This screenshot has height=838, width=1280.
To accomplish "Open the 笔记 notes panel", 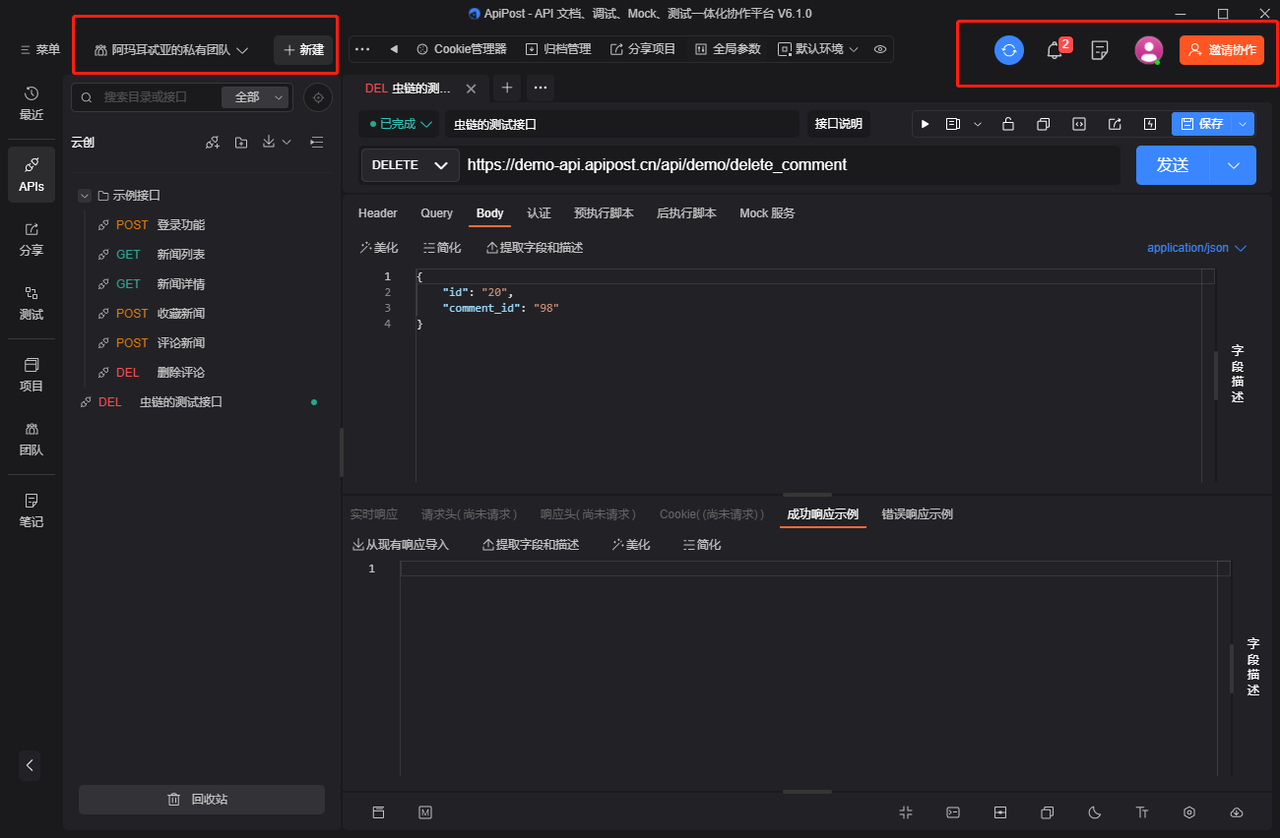I will tap(31, 508).
